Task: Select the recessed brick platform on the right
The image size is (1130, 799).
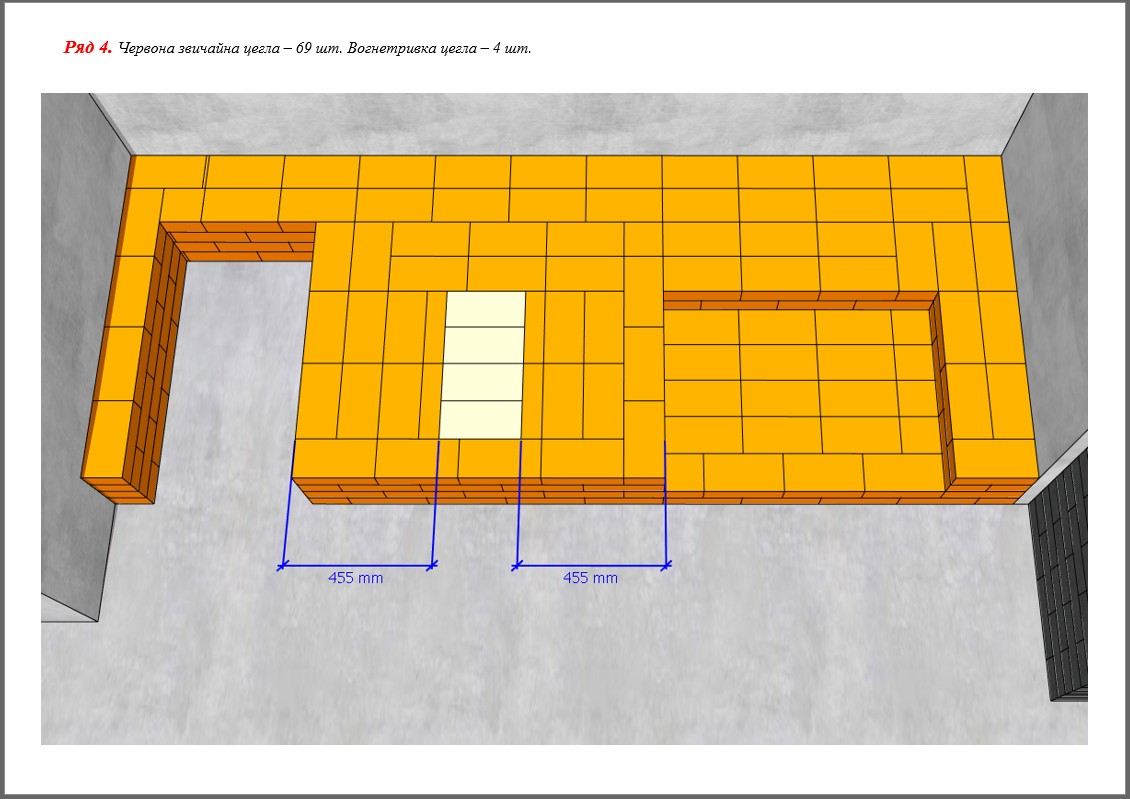Action: (800, 380)
